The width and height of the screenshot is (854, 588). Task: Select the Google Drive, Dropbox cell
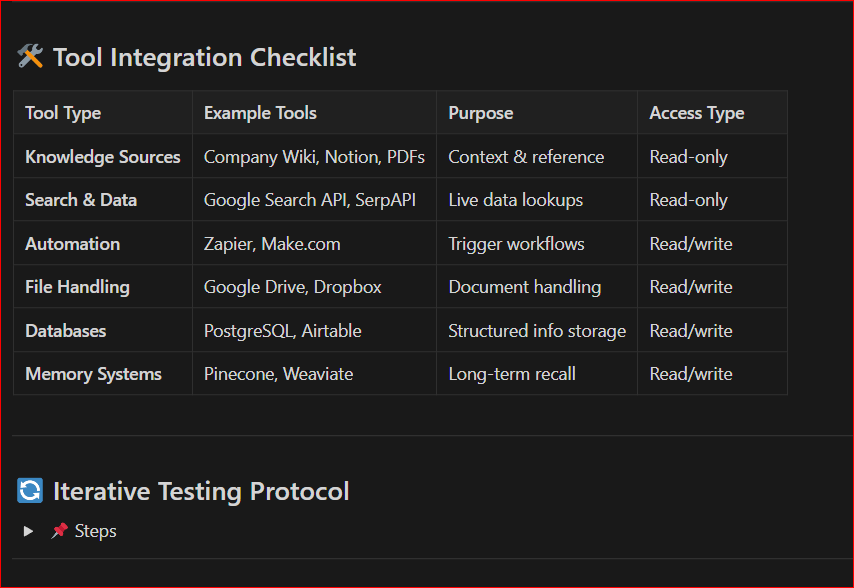pyautogui.click(x=293, y=287)
